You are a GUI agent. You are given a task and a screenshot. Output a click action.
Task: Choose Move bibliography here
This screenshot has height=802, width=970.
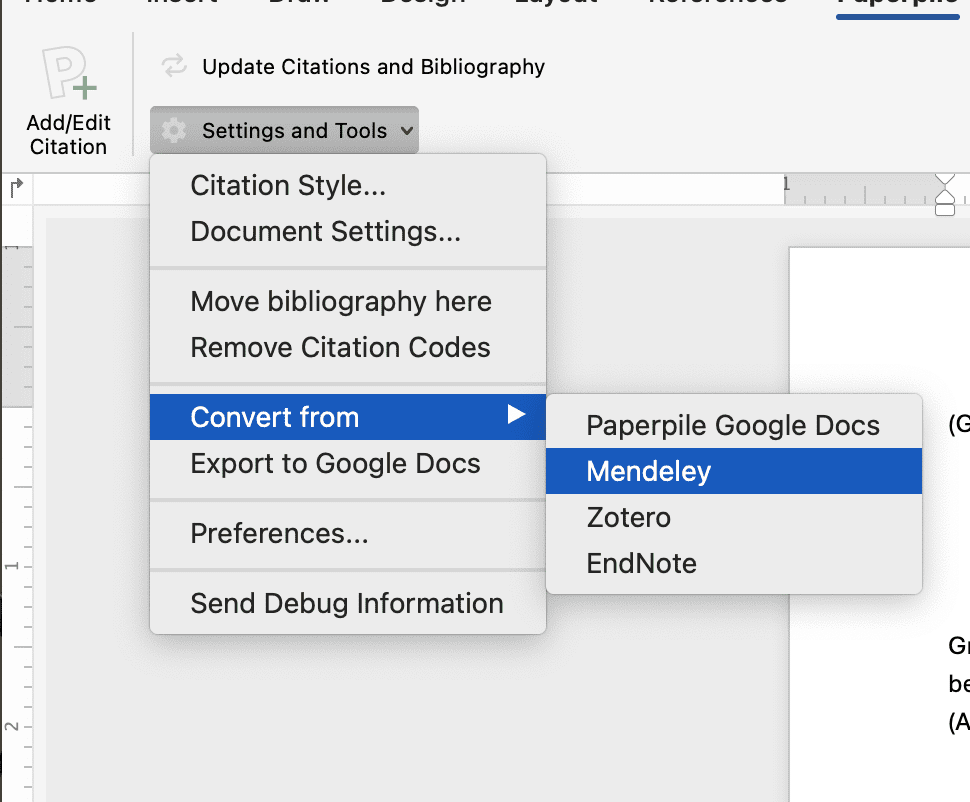(341, 302)
